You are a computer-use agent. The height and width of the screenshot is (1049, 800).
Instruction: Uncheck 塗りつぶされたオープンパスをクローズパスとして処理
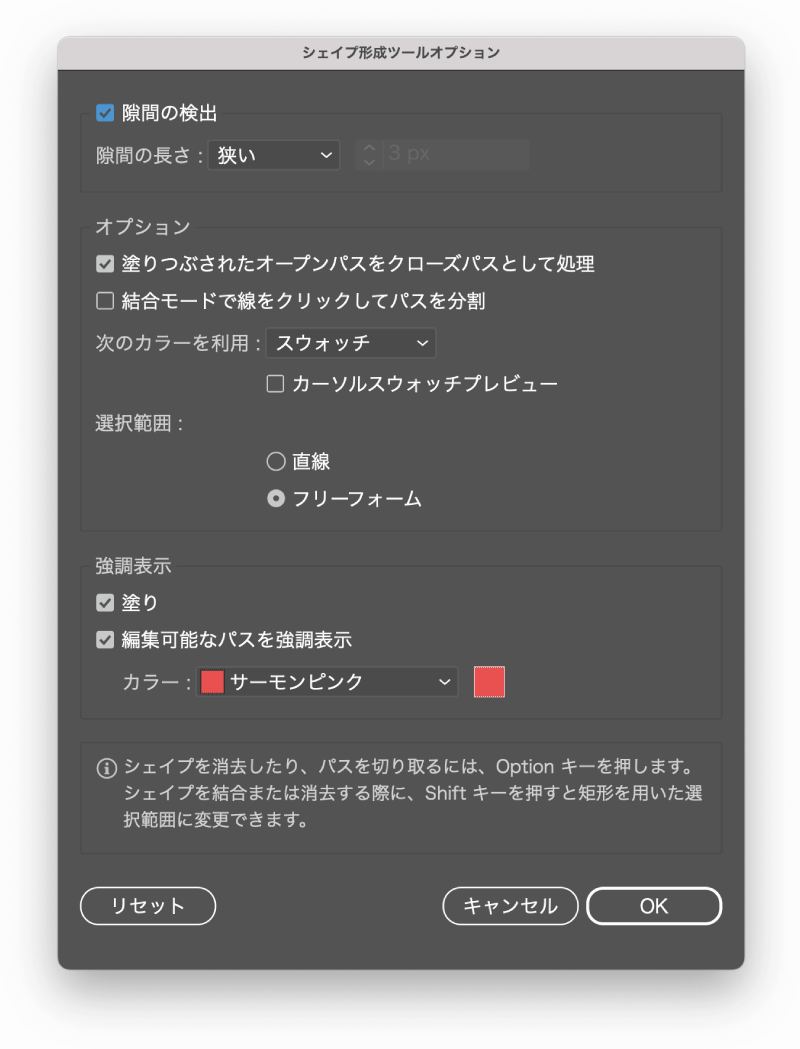click(x=105, y=264)
